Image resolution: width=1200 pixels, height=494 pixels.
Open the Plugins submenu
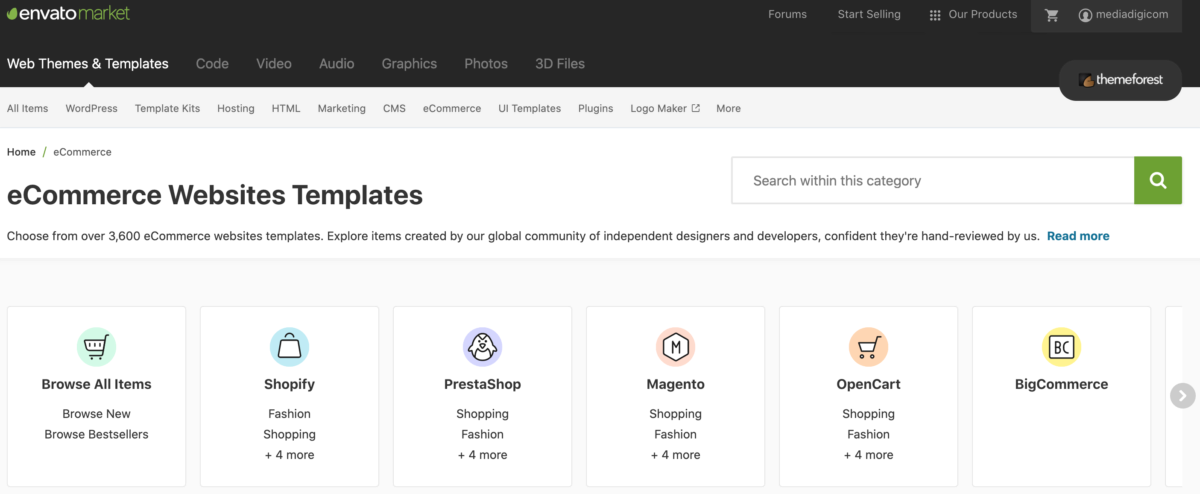coord(596,108)
